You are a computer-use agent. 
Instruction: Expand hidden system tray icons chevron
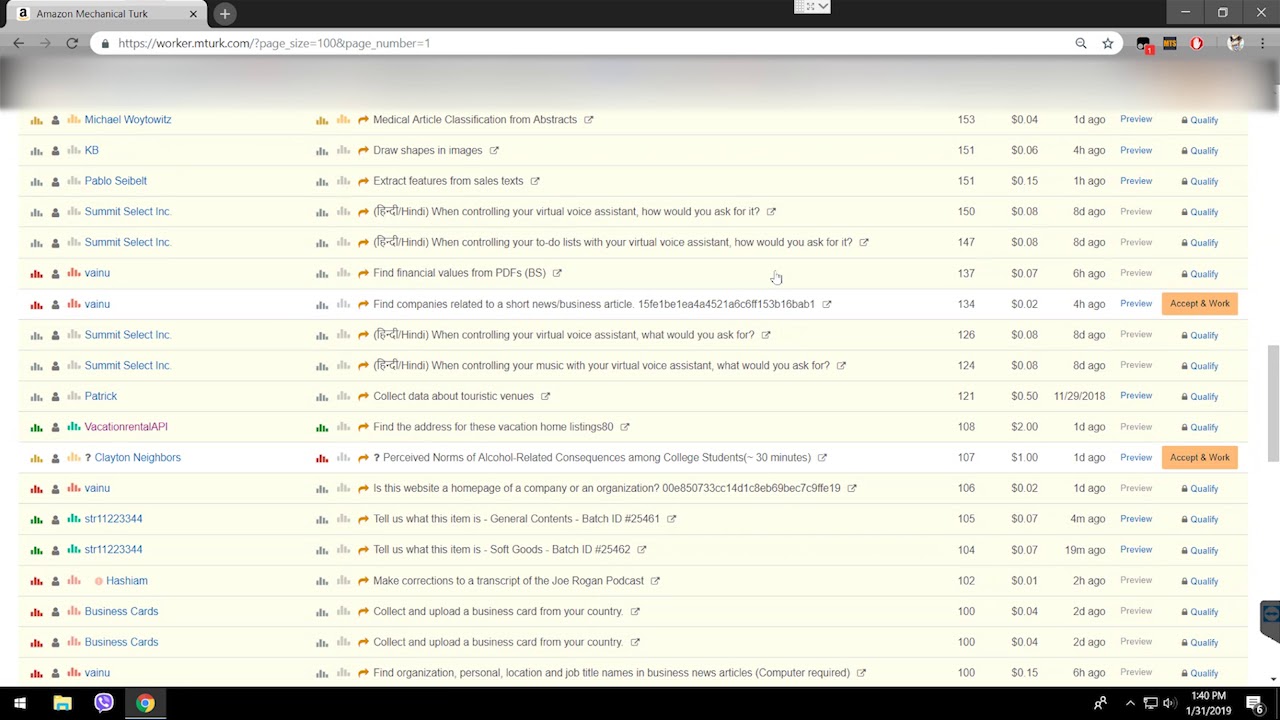(x=1130, y=703)
